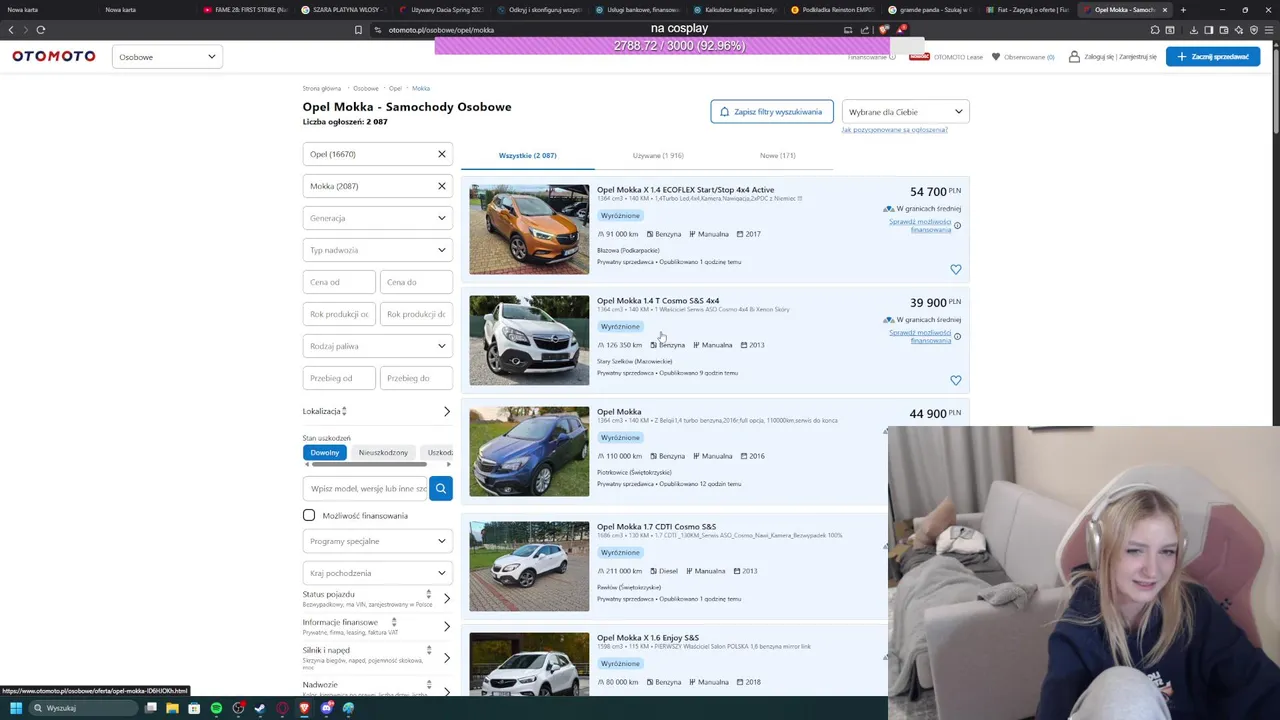Click Mokka in the breadcrumb
Viewport: 1280px width, 720px height.
tap(421, 88)
